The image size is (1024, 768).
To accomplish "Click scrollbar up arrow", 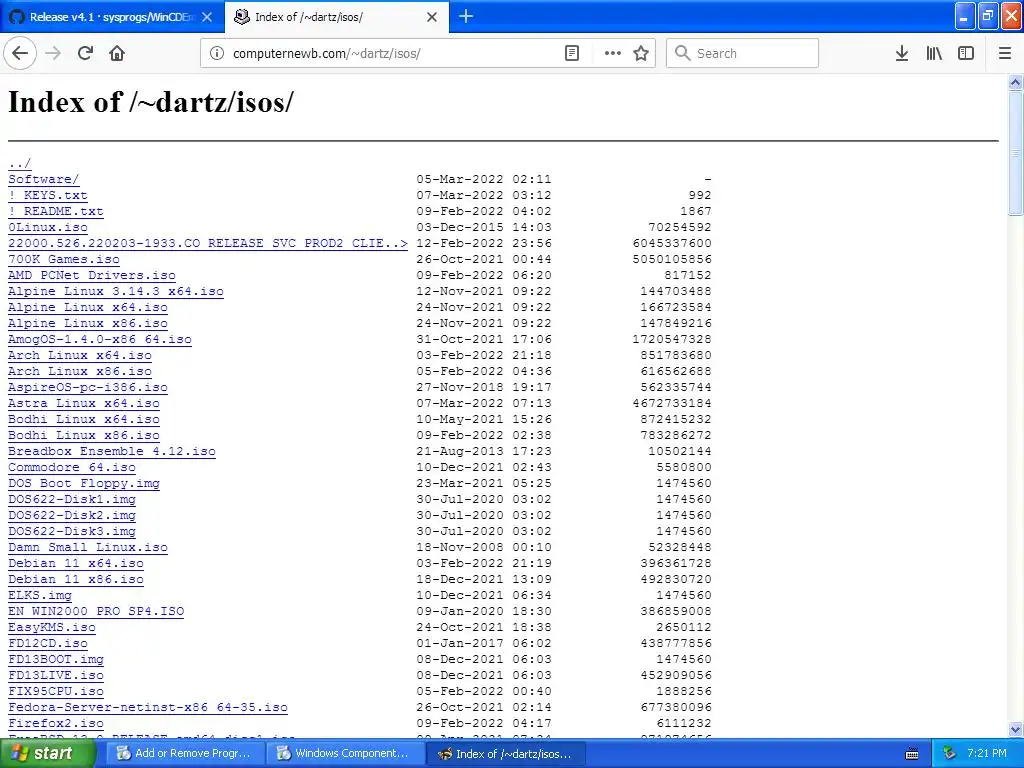I will pyautogui.click(x=1016, y=82).
